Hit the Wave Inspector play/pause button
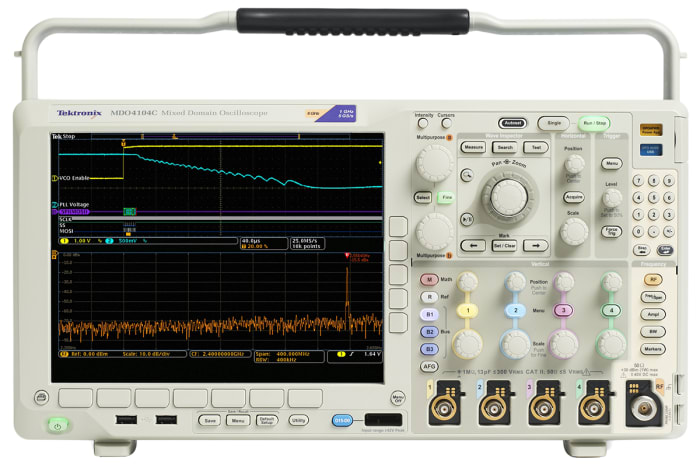Image resolution: width=700 pixels, height=465 pixels. (467, 219)
